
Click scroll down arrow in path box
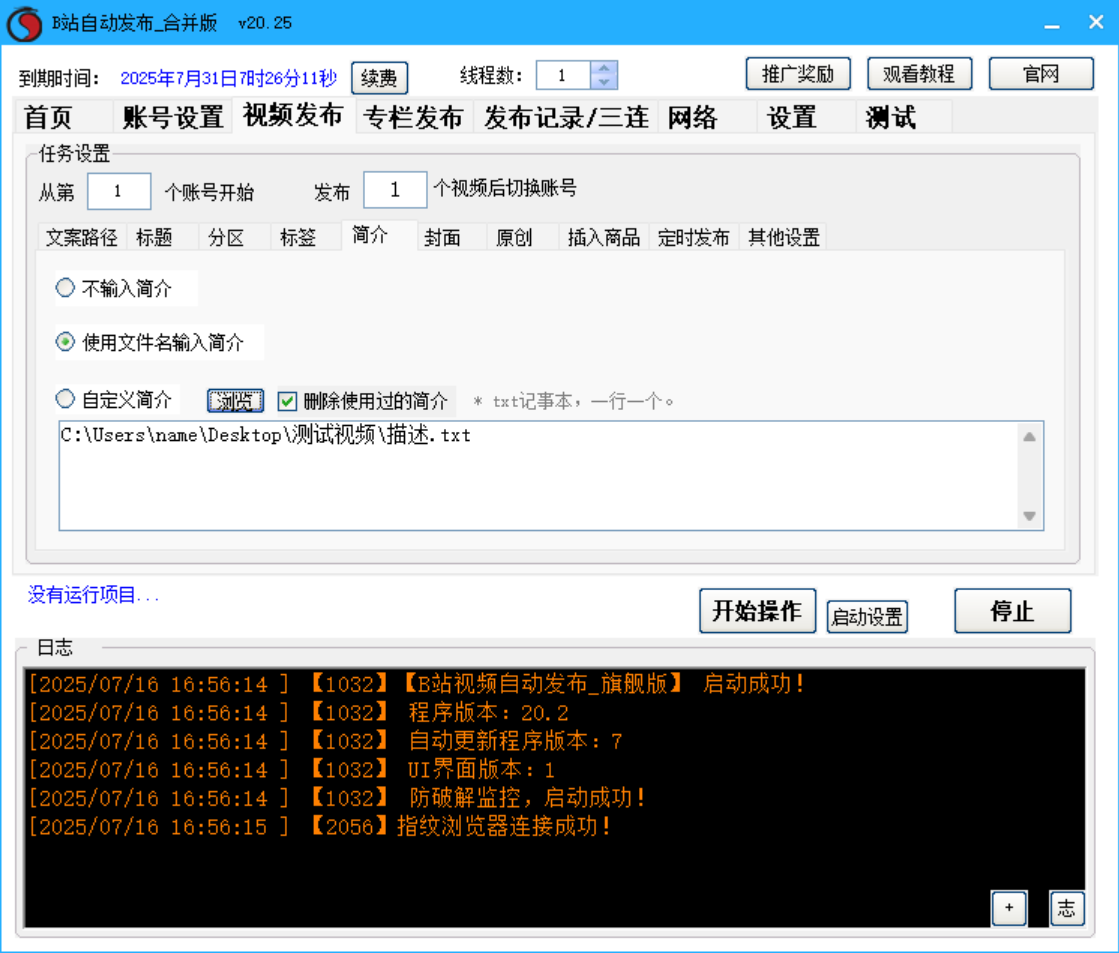(x=1029, y=516)
